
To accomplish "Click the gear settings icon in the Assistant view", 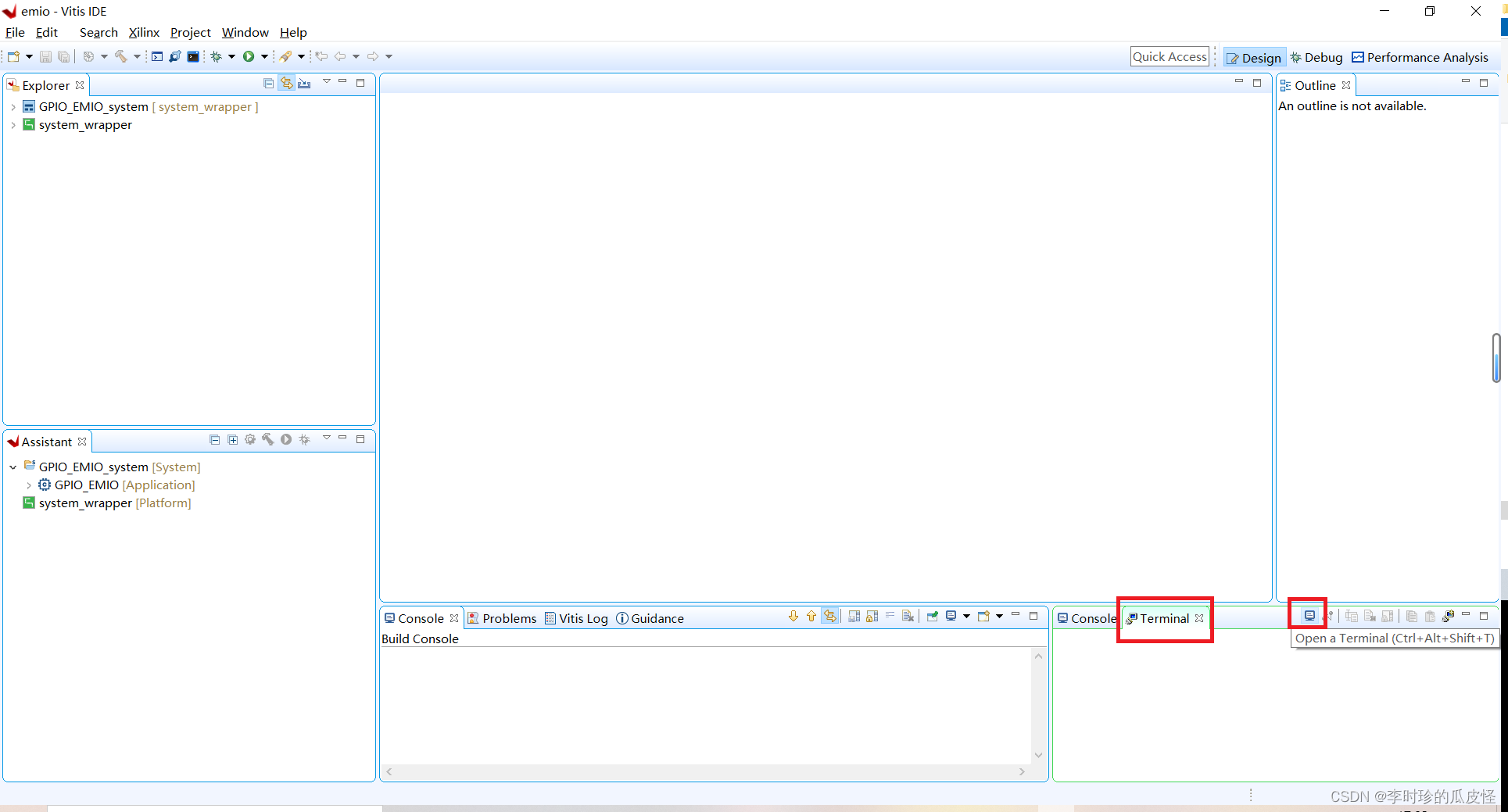I will coord(250,440).
